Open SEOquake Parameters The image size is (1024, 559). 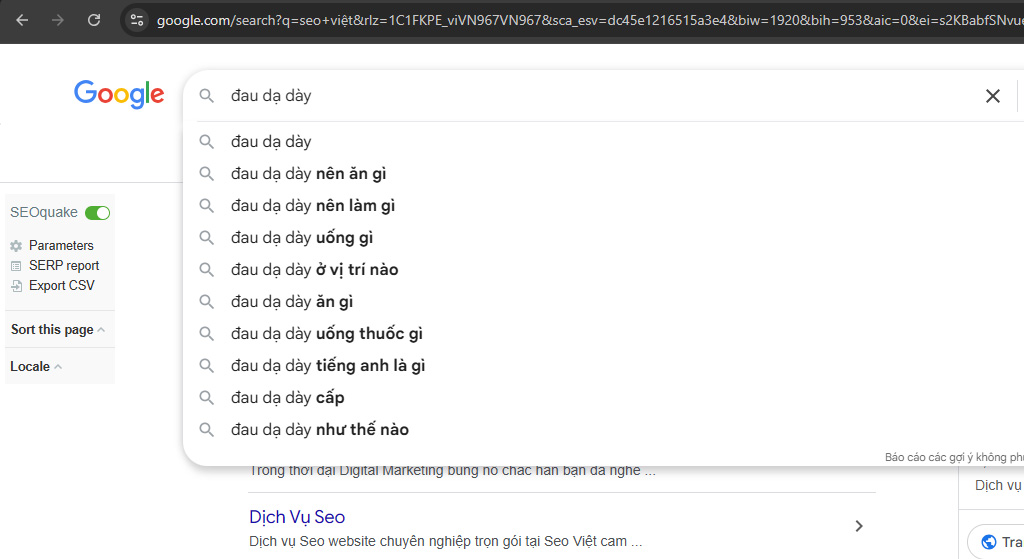point(61,246)
